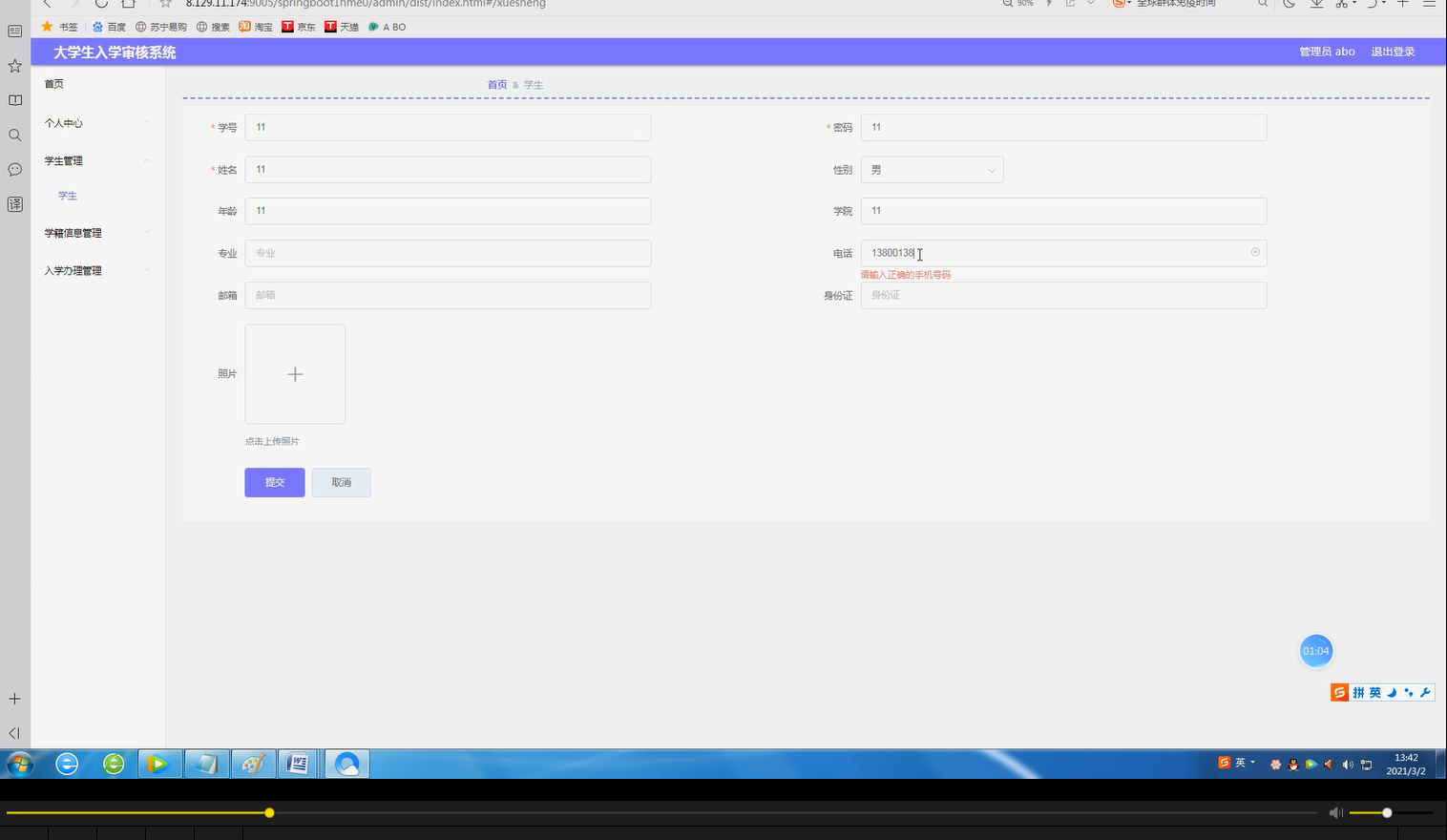Click the Sogou IME logo on floating bar
Screen dimensions: 1447x840
pos(1340,693)
